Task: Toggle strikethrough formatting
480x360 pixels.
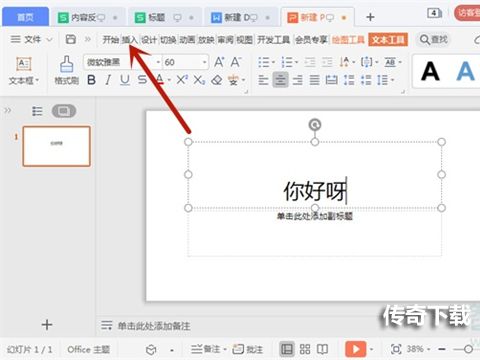Action: point(142,80)
